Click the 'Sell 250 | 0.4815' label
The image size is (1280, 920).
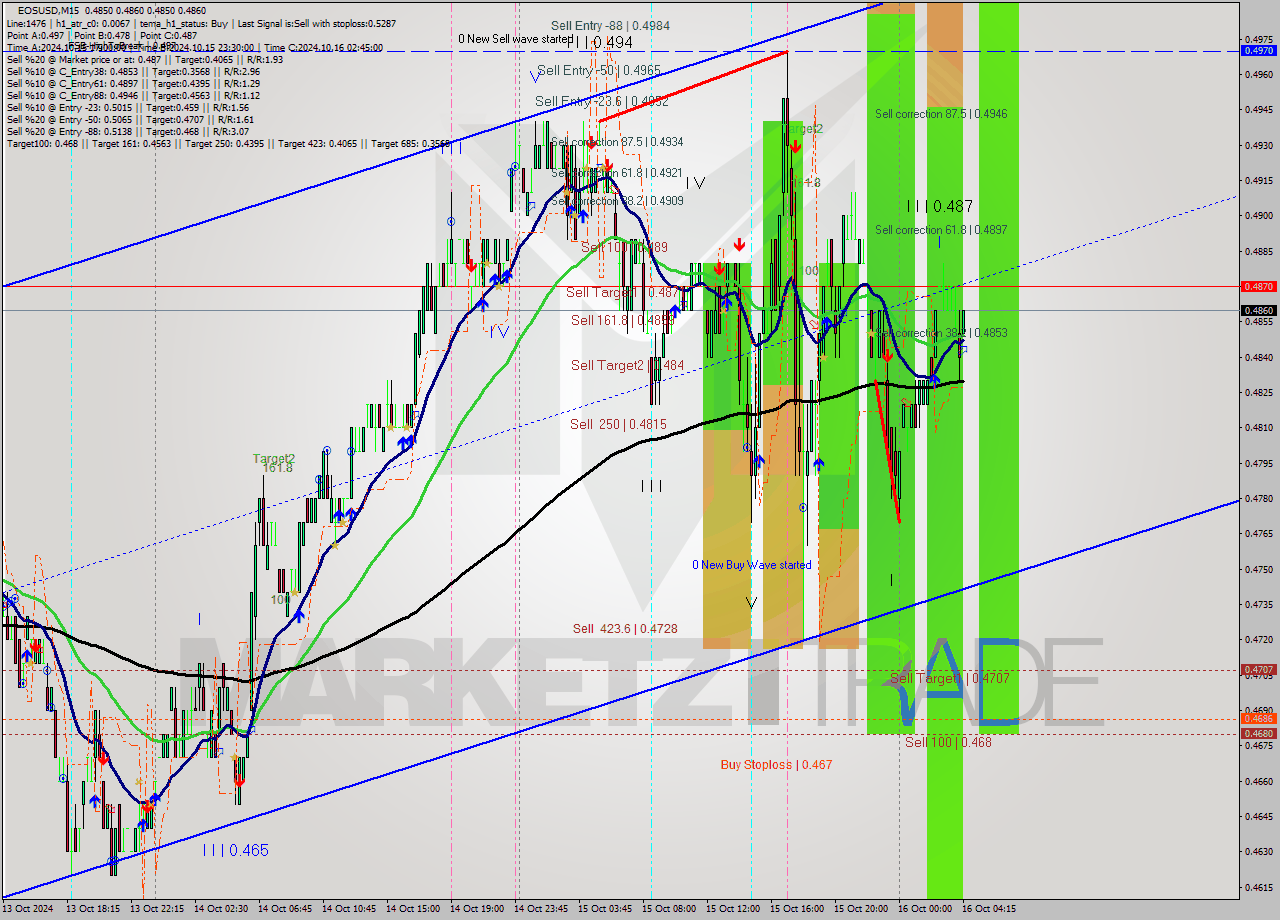tap(618, 424)
